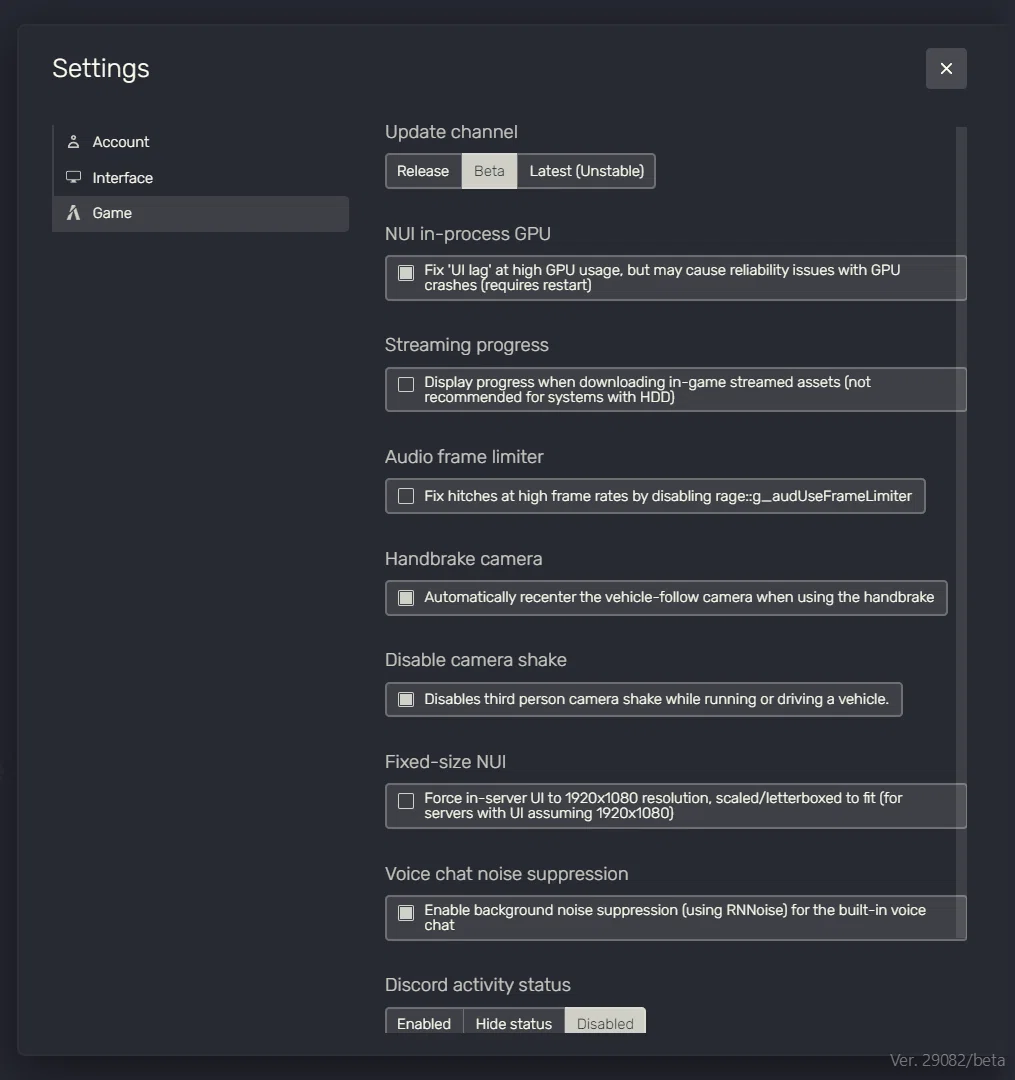The width and height of the screenshot is (1015, 1080).
Task: Toggle NUI in-process GPU checkbox
Action: 406,273
